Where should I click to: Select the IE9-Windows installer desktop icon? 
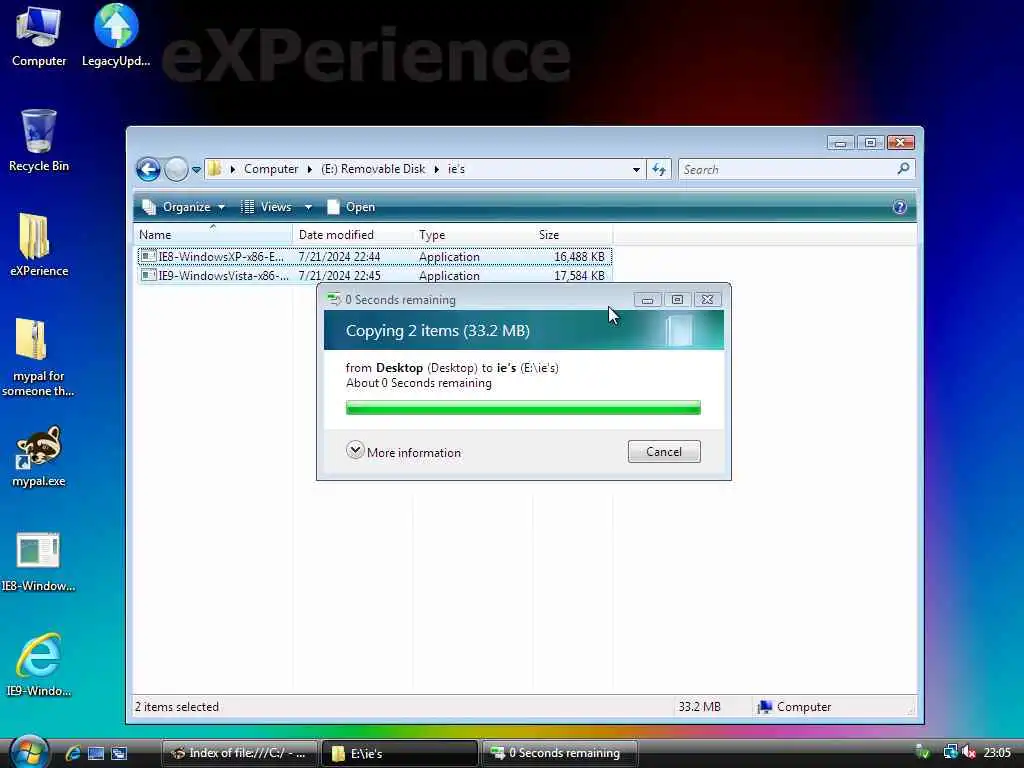coord(39,665)
